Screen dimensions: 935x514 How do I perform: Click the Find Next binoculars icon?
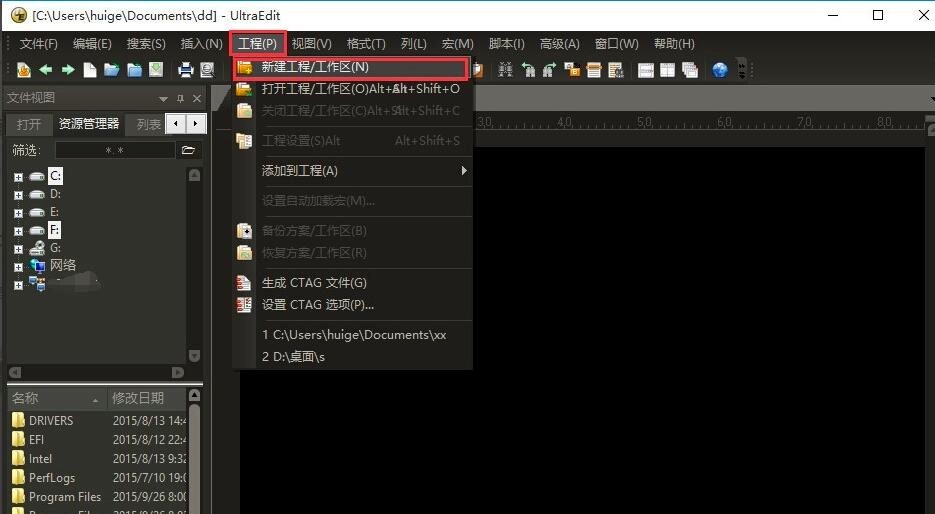(x=549, y=70)
